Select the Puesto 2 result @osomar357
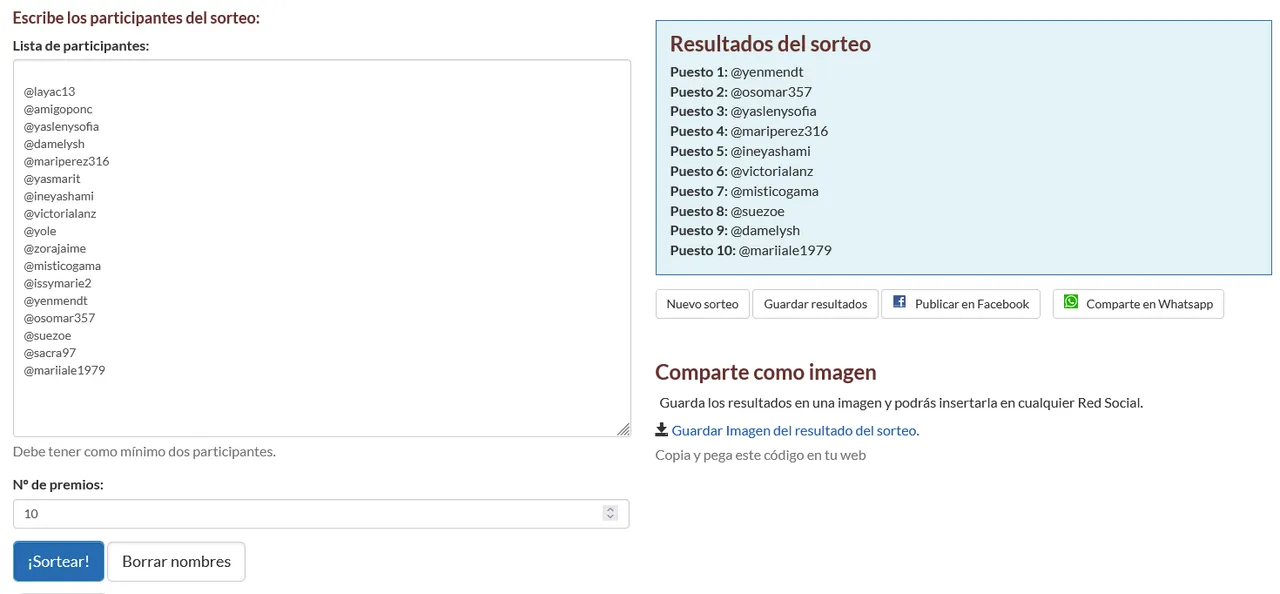 click(771, 92)
